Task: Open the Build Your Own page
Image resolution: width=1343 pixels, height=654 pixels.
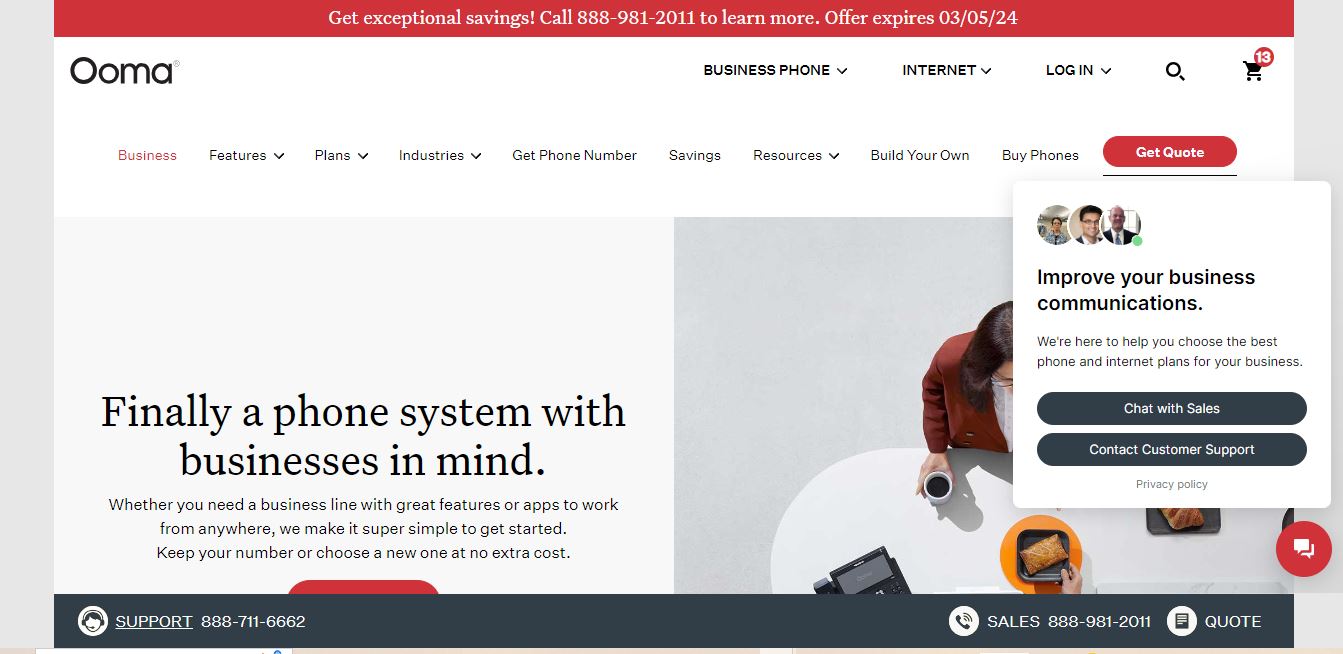Action: 920,155
